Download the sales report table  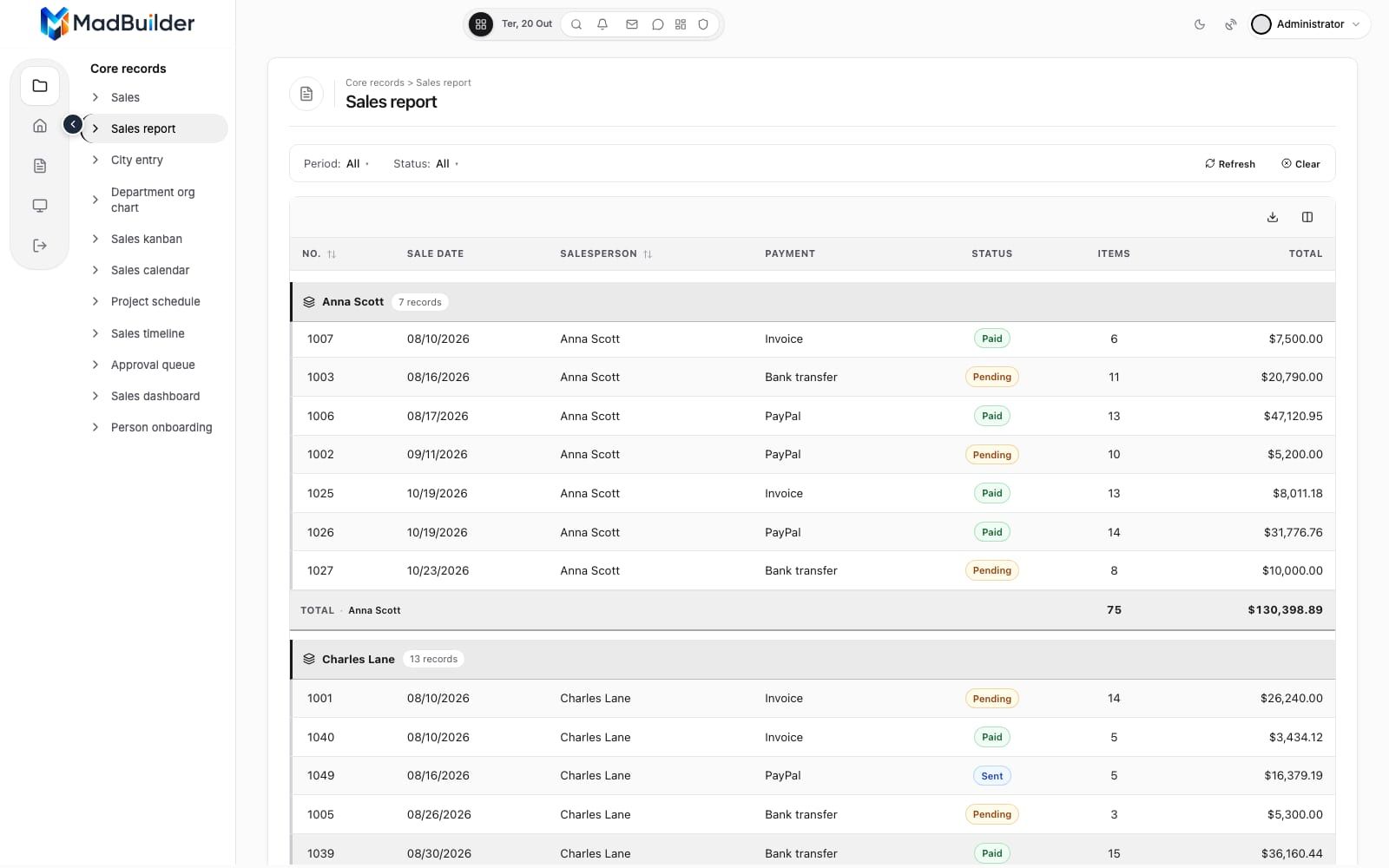[x=1273, y=217]
